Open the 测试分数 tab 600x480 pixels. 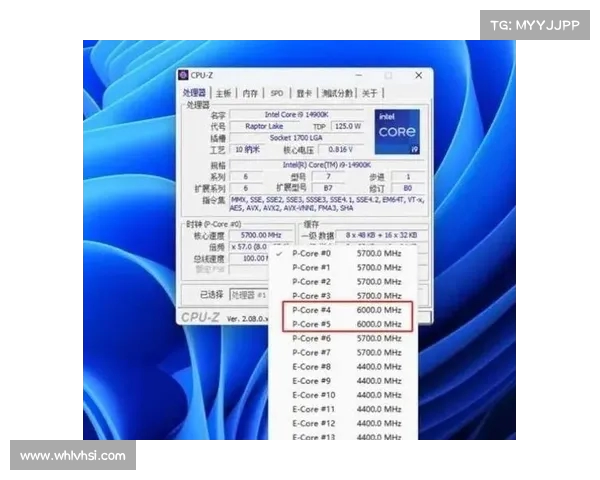tap(337, 93)
